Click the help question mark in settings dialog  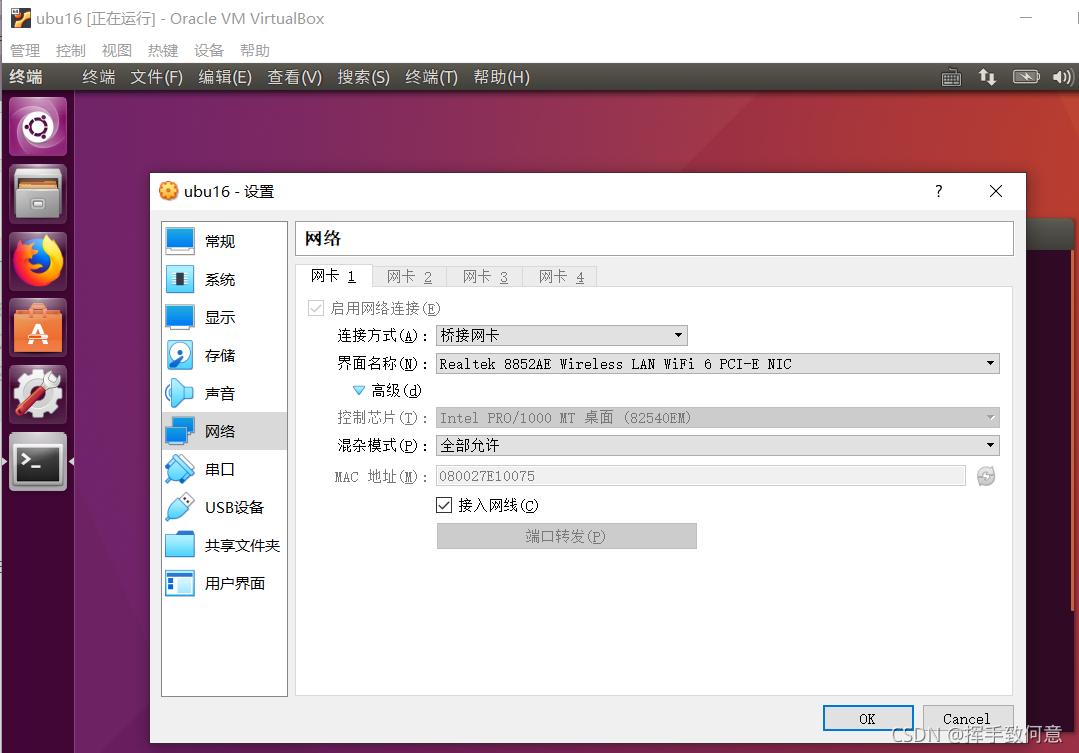tap(939, 191)
